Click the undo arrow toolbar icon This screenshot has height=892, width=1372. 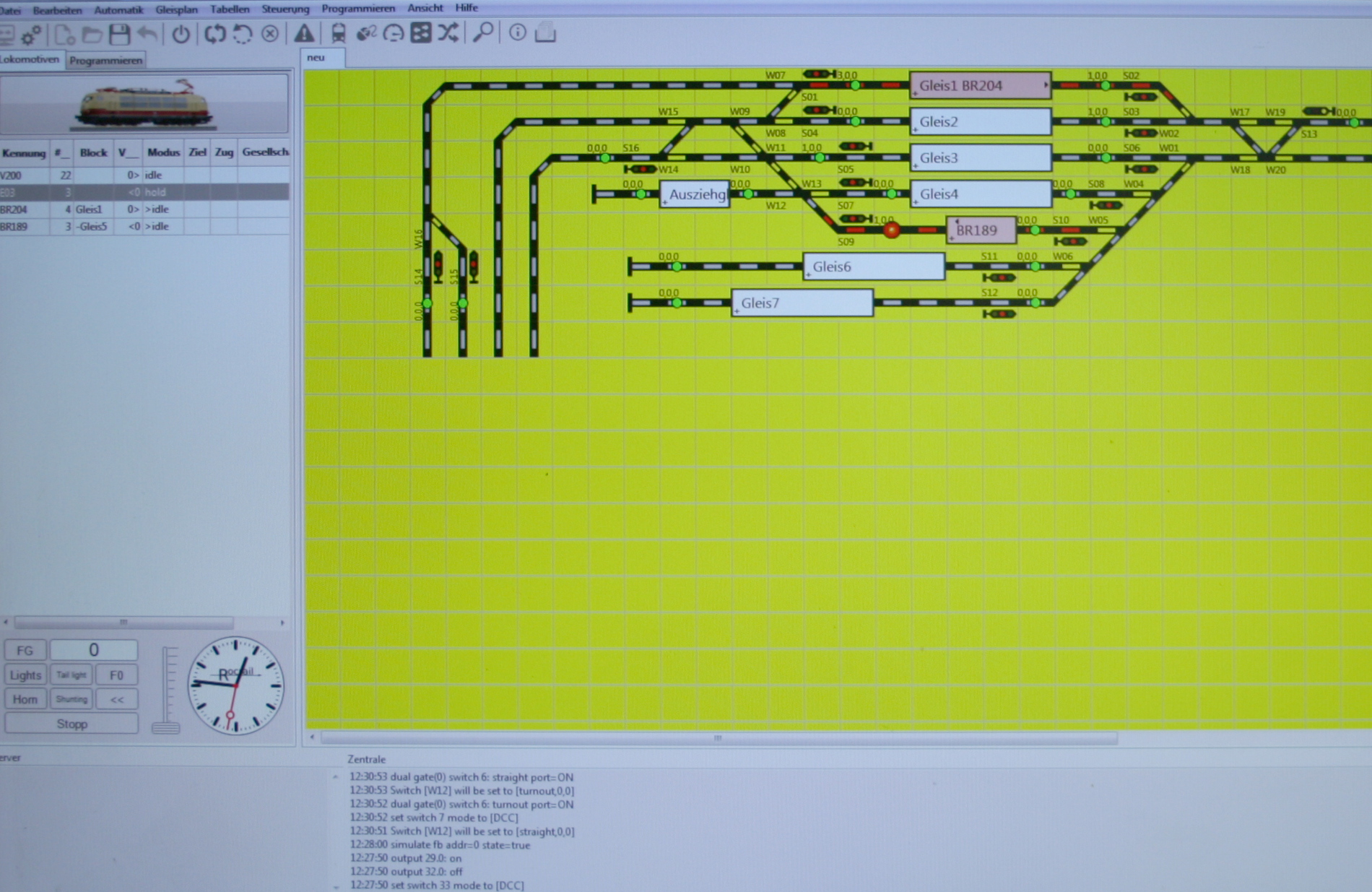tap(148, 34)
